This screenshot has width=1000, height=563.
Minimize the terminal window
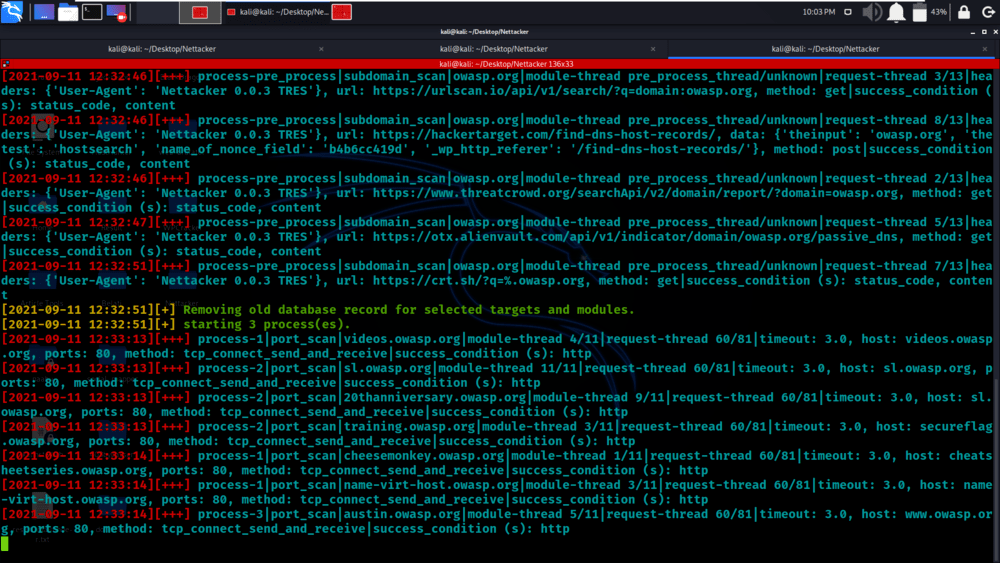click(973, 31)
